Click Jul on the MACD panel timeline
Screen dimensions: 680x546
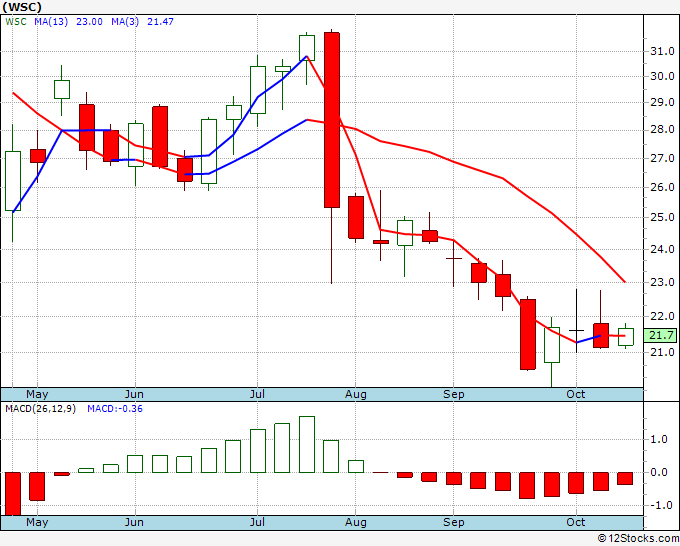(257, 522)
